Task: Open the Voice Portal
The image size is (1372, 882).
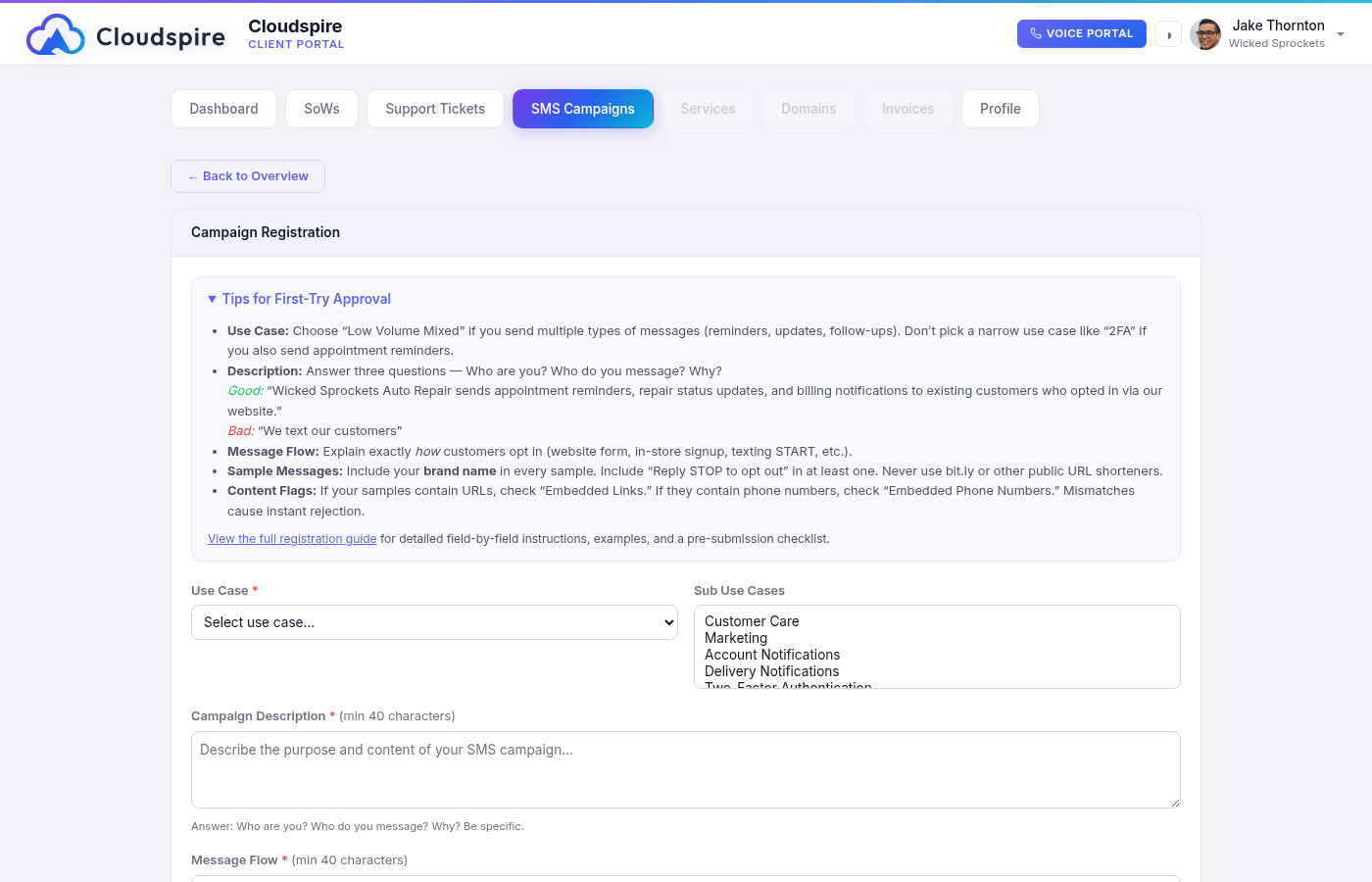Action: pos(1082,33)
